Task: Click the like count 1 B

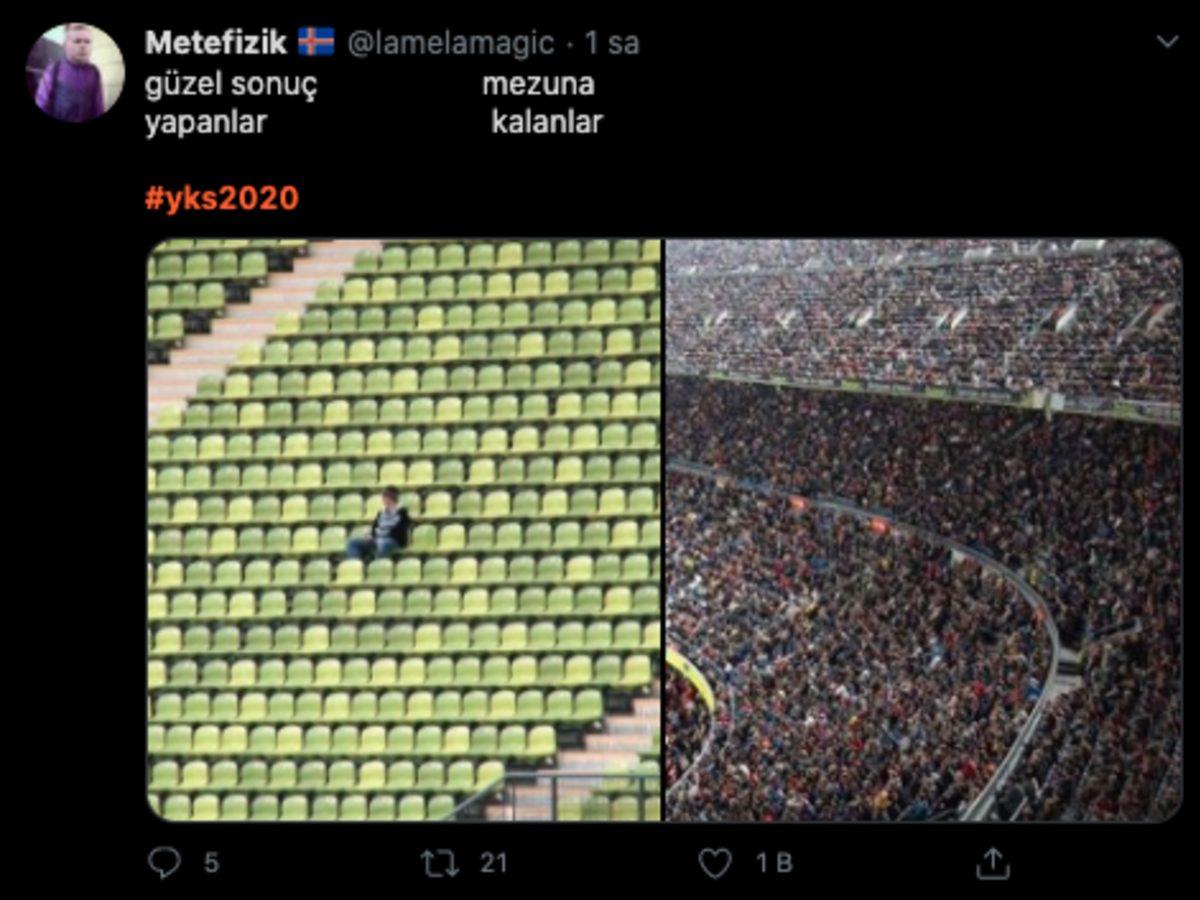Action: pyautogui.click(x=774, y=863)
